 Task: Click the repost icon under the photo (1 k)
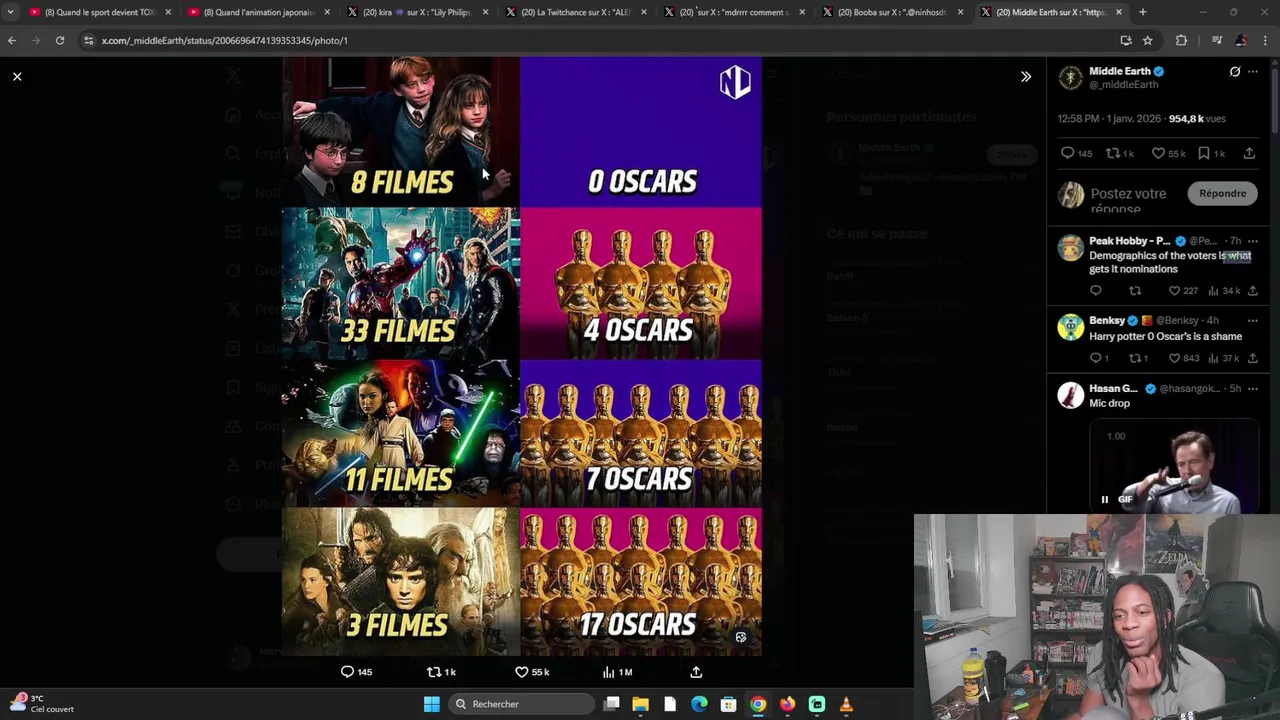click(x=433, y=672)
